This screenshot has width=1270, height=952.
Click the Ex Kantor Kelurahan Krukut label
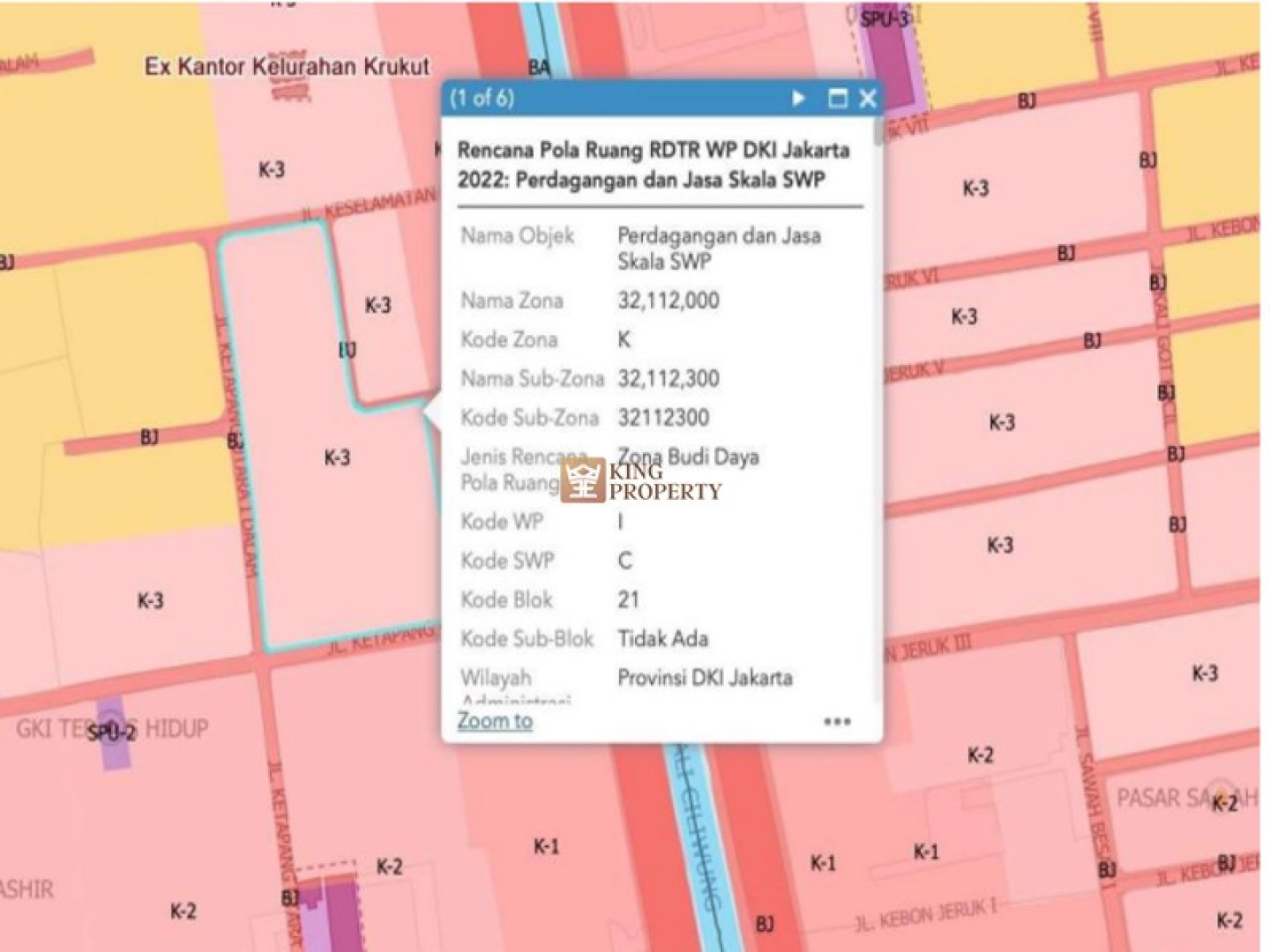point(287,66)
